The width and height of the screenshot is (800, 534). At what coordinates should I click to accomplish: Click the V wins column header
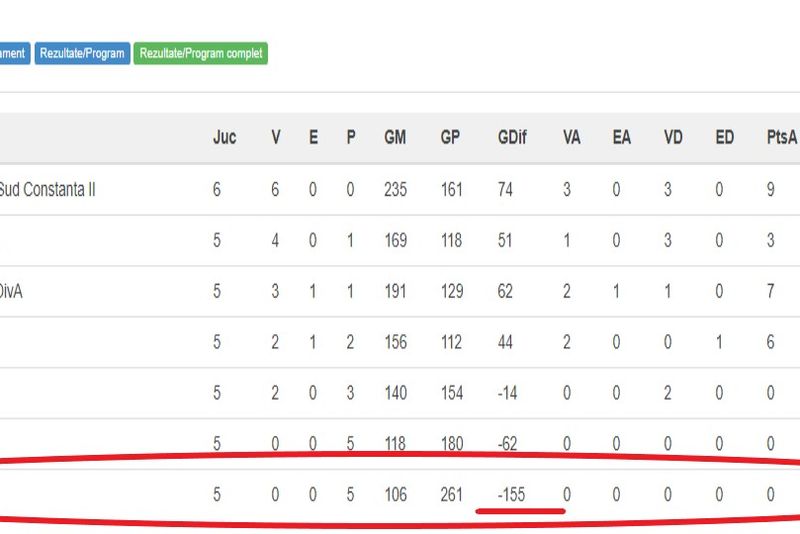coord(276,138)
